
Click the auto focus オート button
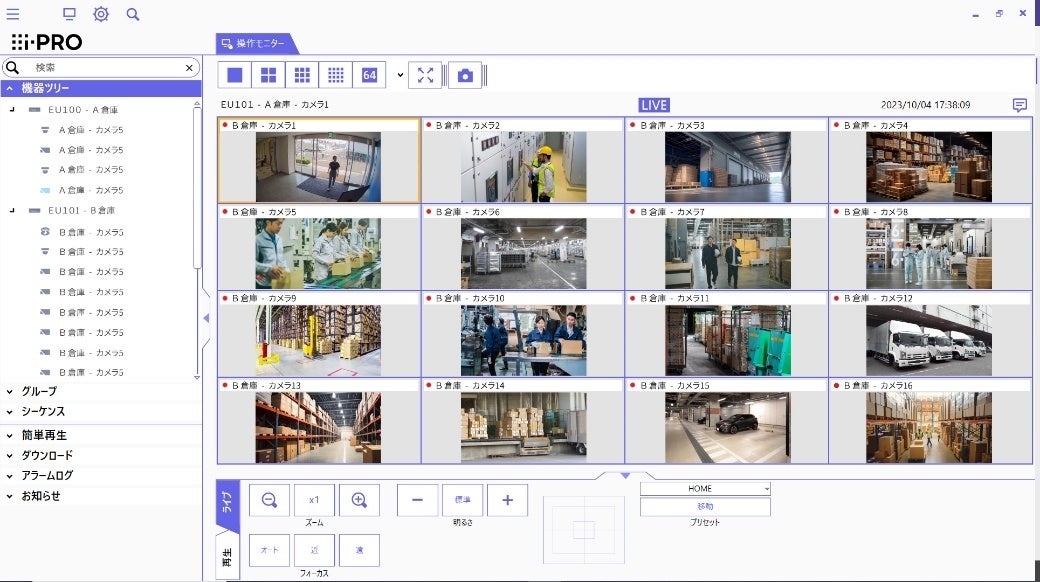[x=269, y=550]
